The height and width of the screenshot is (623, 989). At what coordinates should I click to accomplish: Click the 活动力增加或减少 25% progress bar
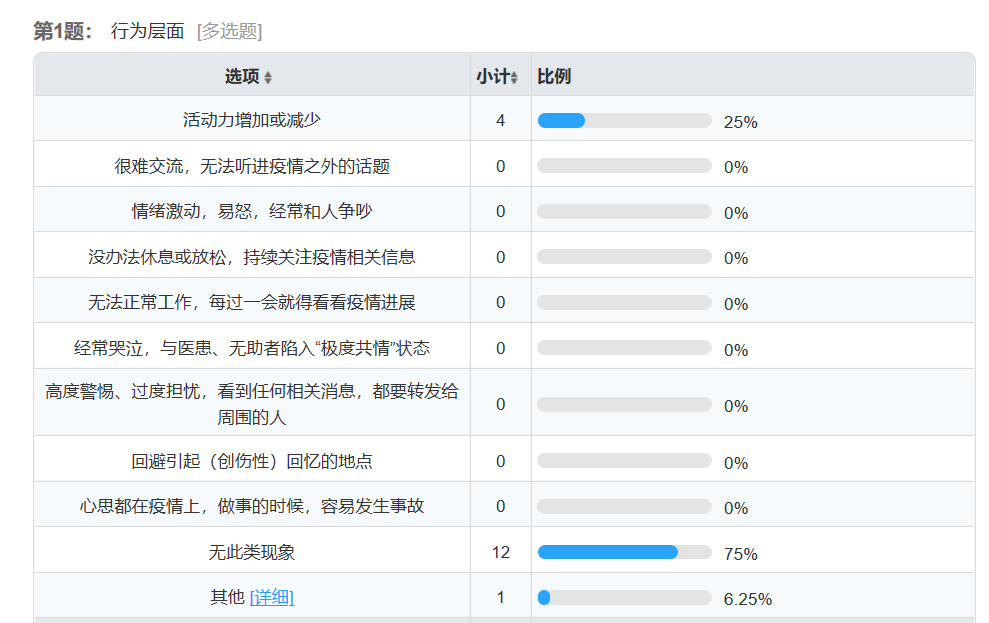624,121
